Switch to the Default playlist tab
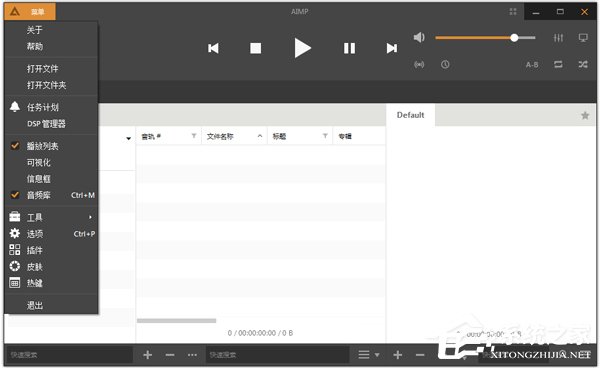Image resolution: width=600 pixels, height=368 pixels. coord(410,115)
